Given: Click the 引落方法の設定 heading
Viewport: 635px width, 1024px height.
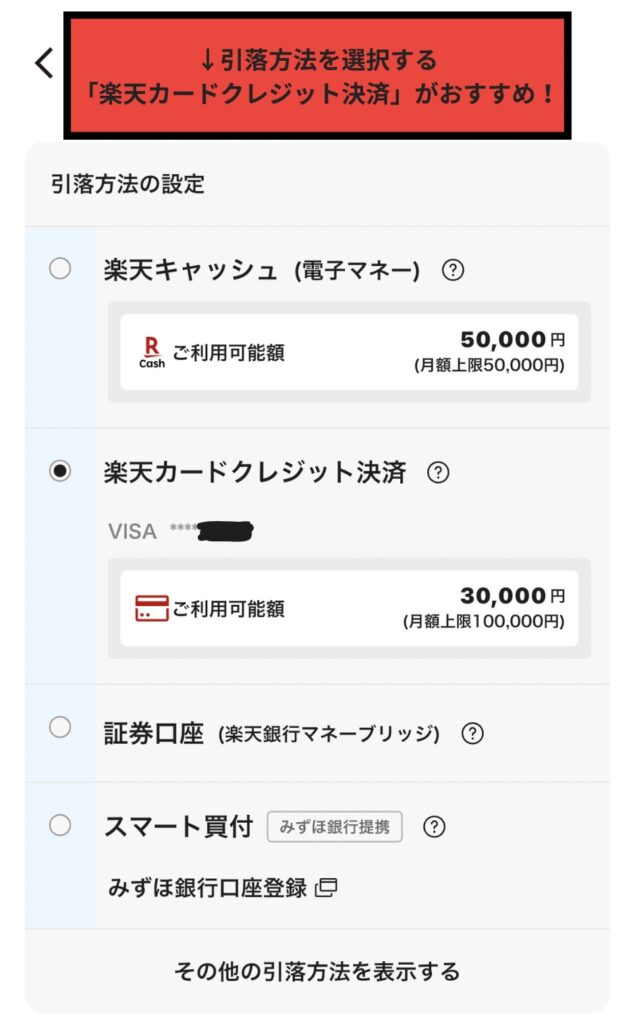Looking at the screenshot, I should click(127, 184).
